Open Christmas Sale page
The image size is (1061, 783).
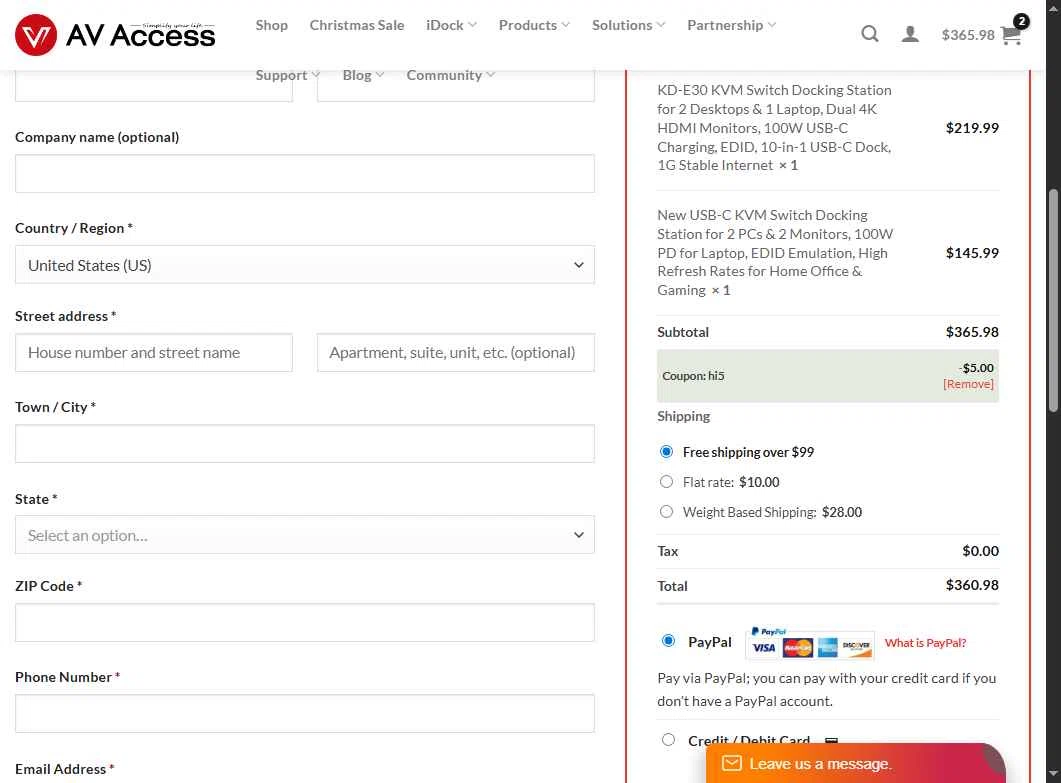(357, 25)
